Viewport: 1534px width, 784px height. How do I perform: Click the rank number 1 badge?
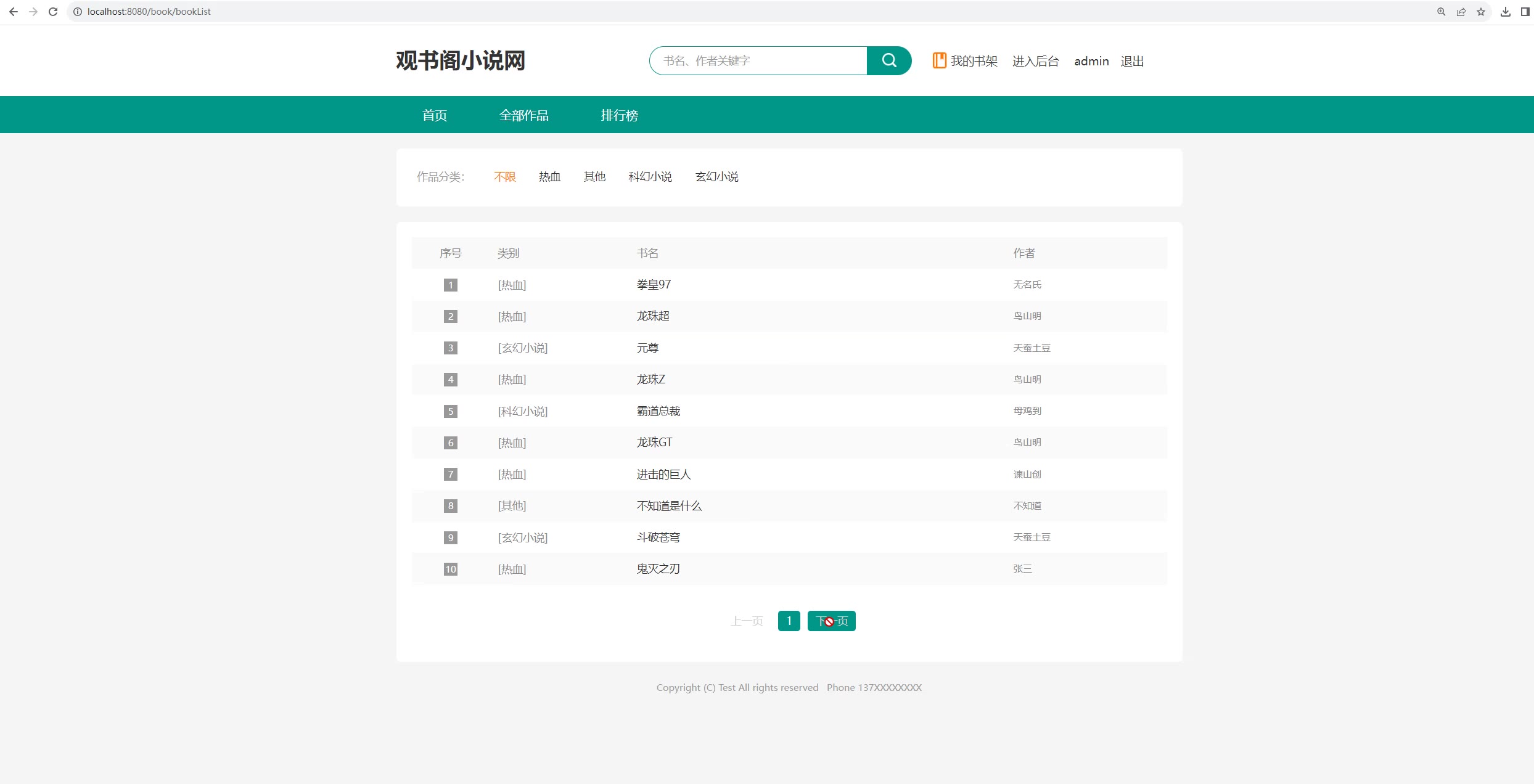(x=451, y=285)
